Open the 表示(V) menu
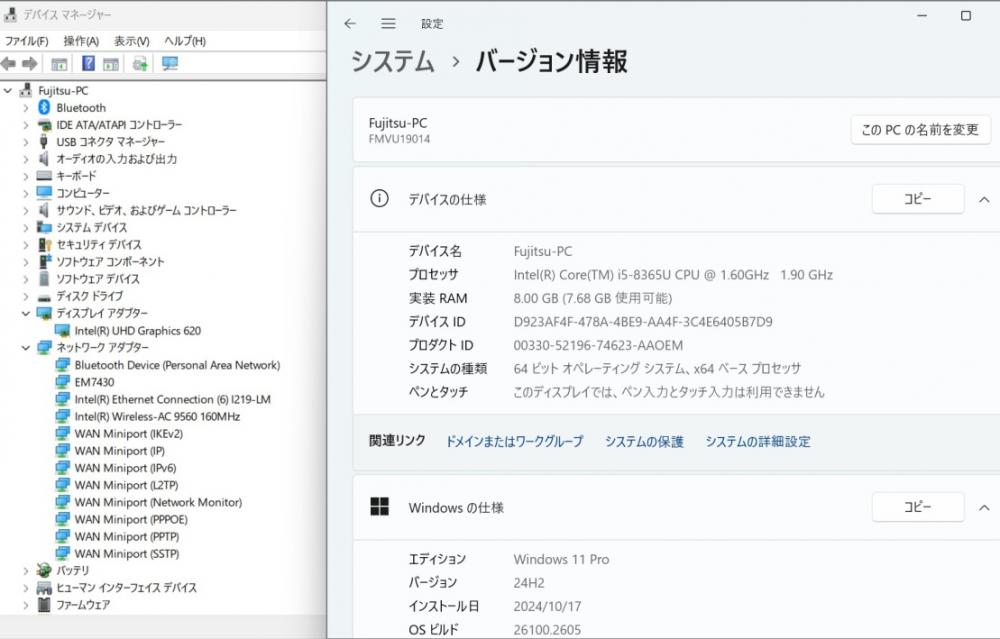 131,41
